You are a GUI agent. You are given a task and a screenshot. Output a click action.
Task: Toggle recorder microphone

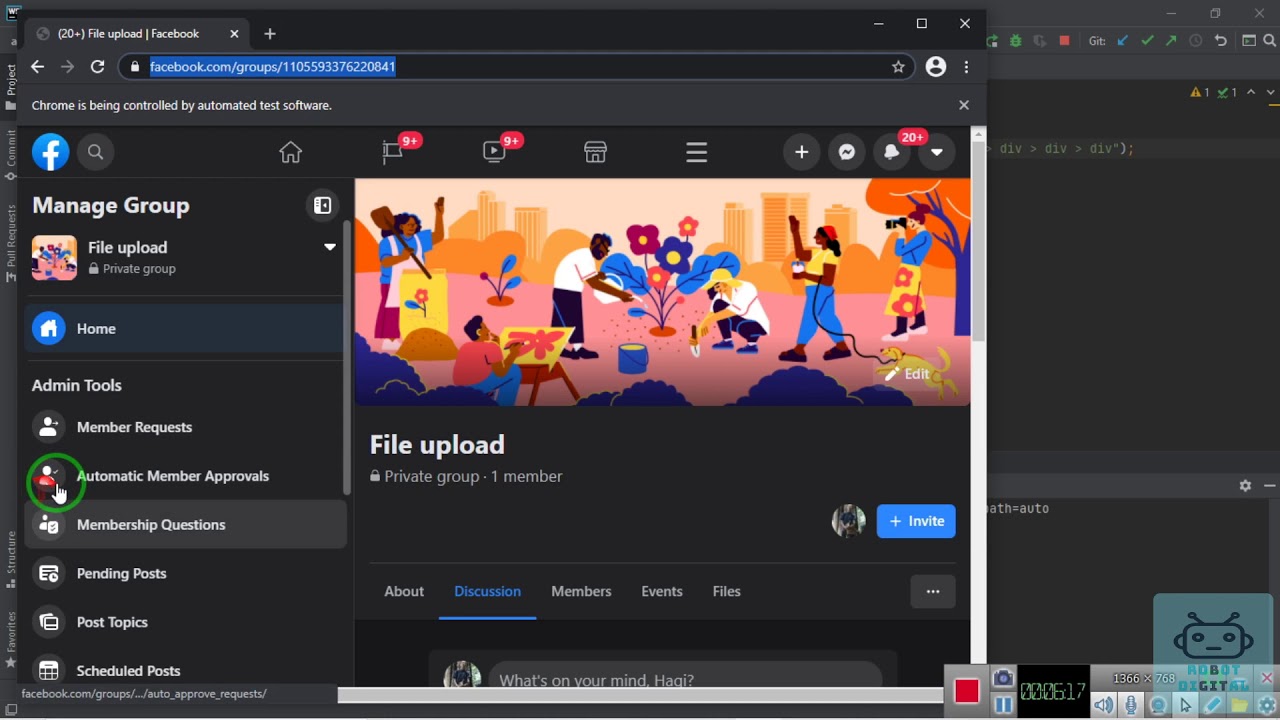click(1131, 705)
